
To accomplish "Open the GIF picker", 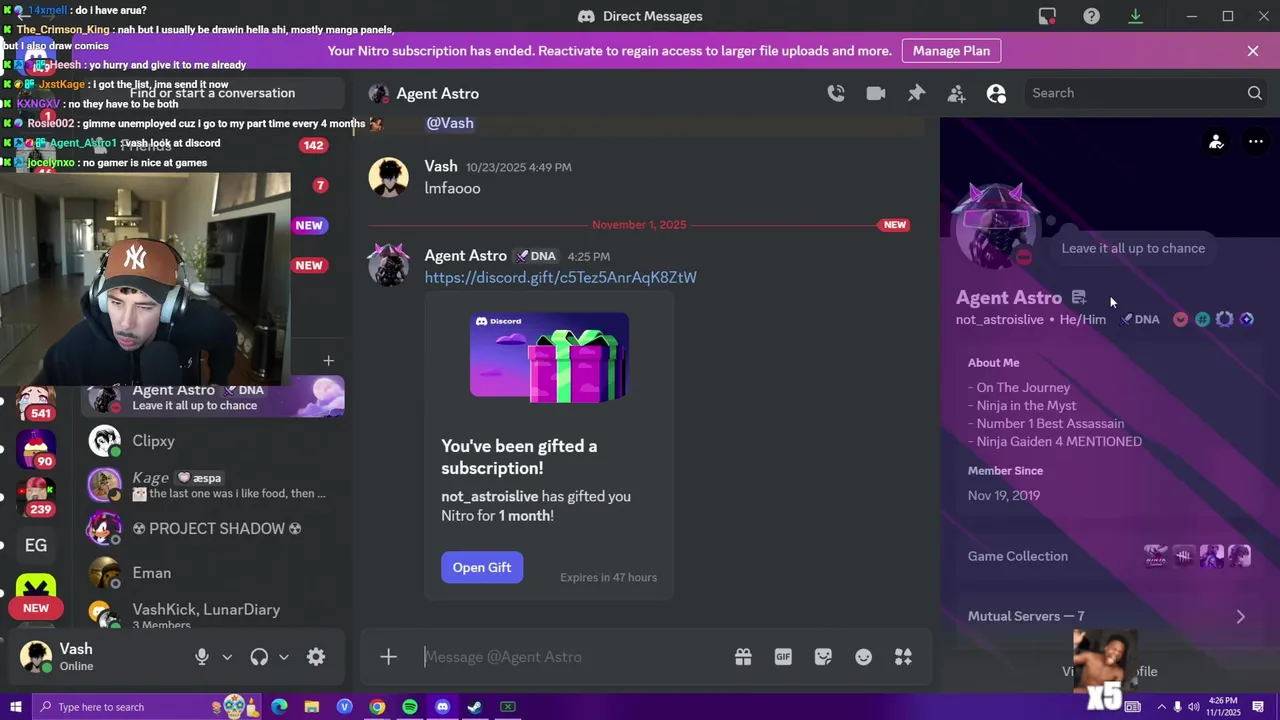I will 783,657.
